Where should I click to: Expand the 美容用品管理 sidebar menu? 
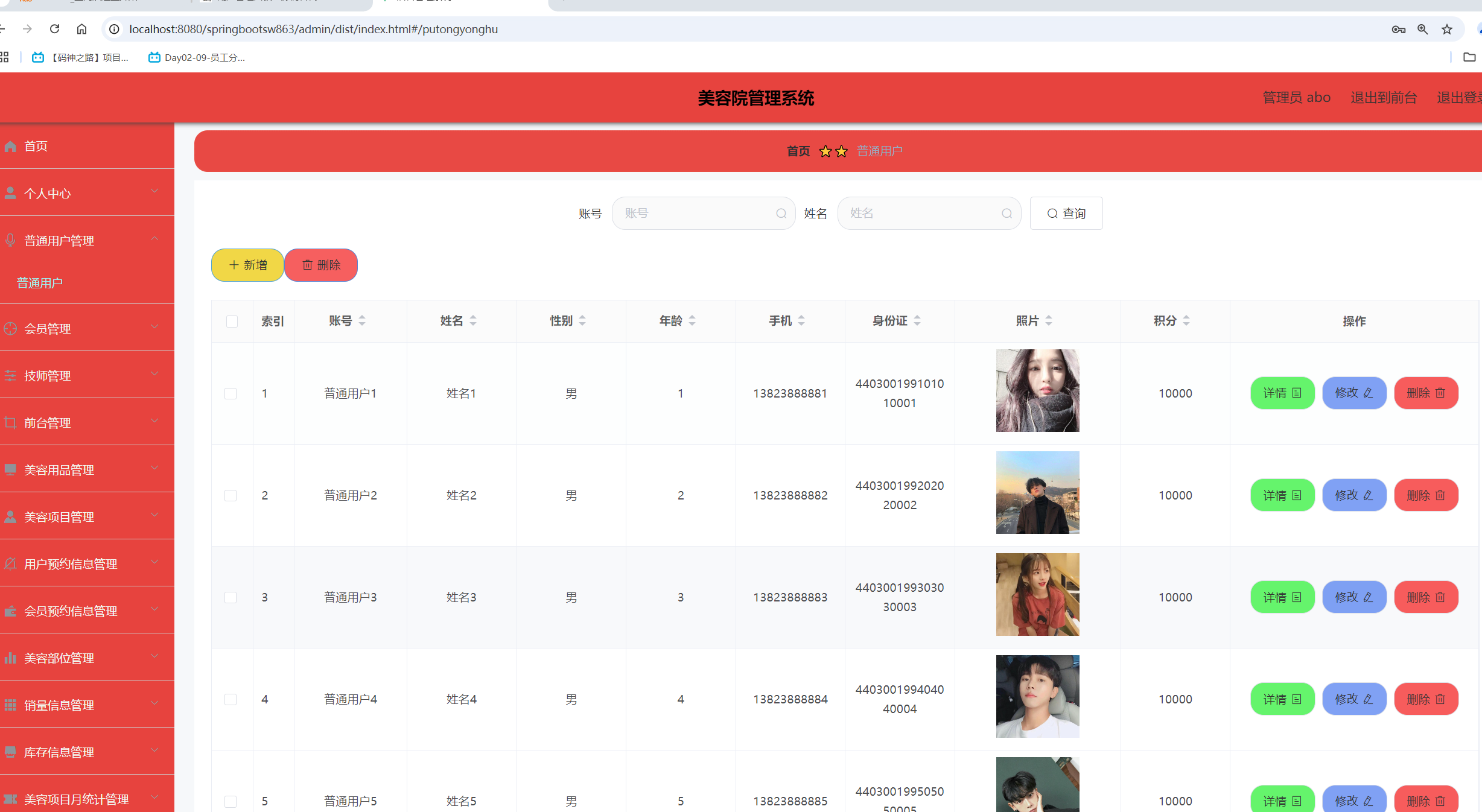(87, 469)
